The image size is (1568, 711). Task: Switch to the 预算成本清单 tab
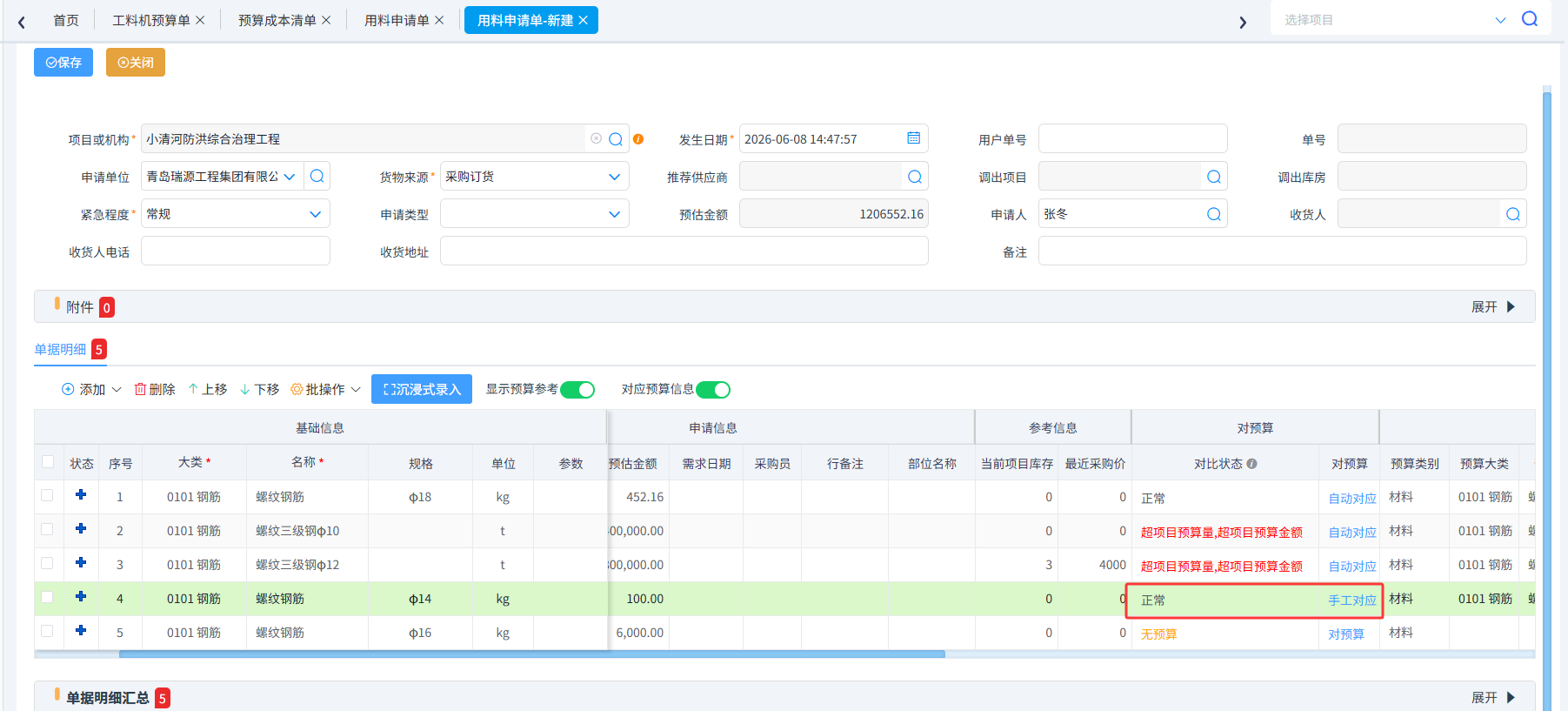tap(277, 20)
